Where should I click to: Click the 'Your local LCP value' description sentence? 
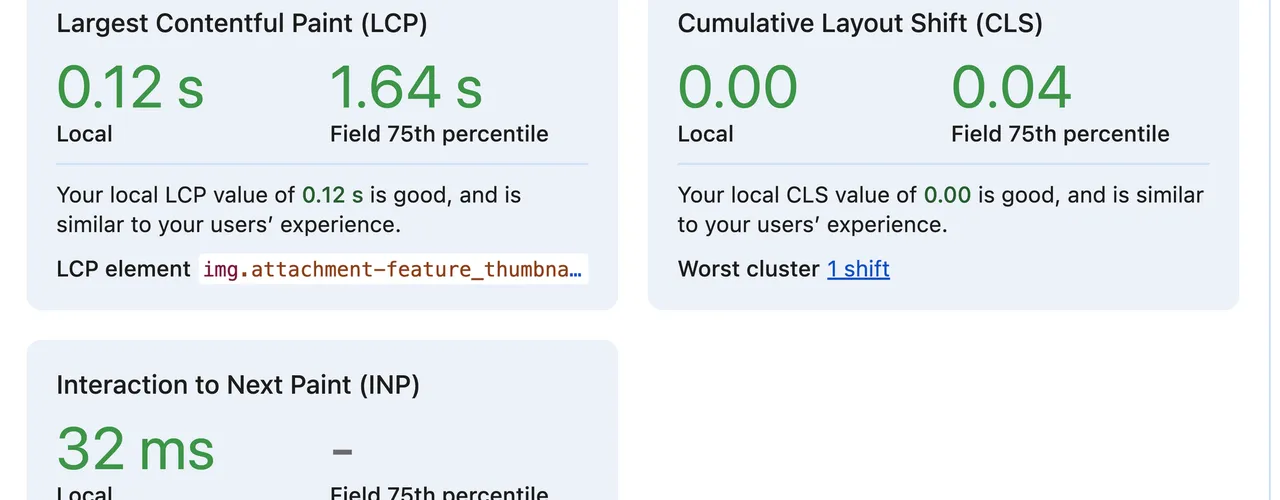click(288, 210)
